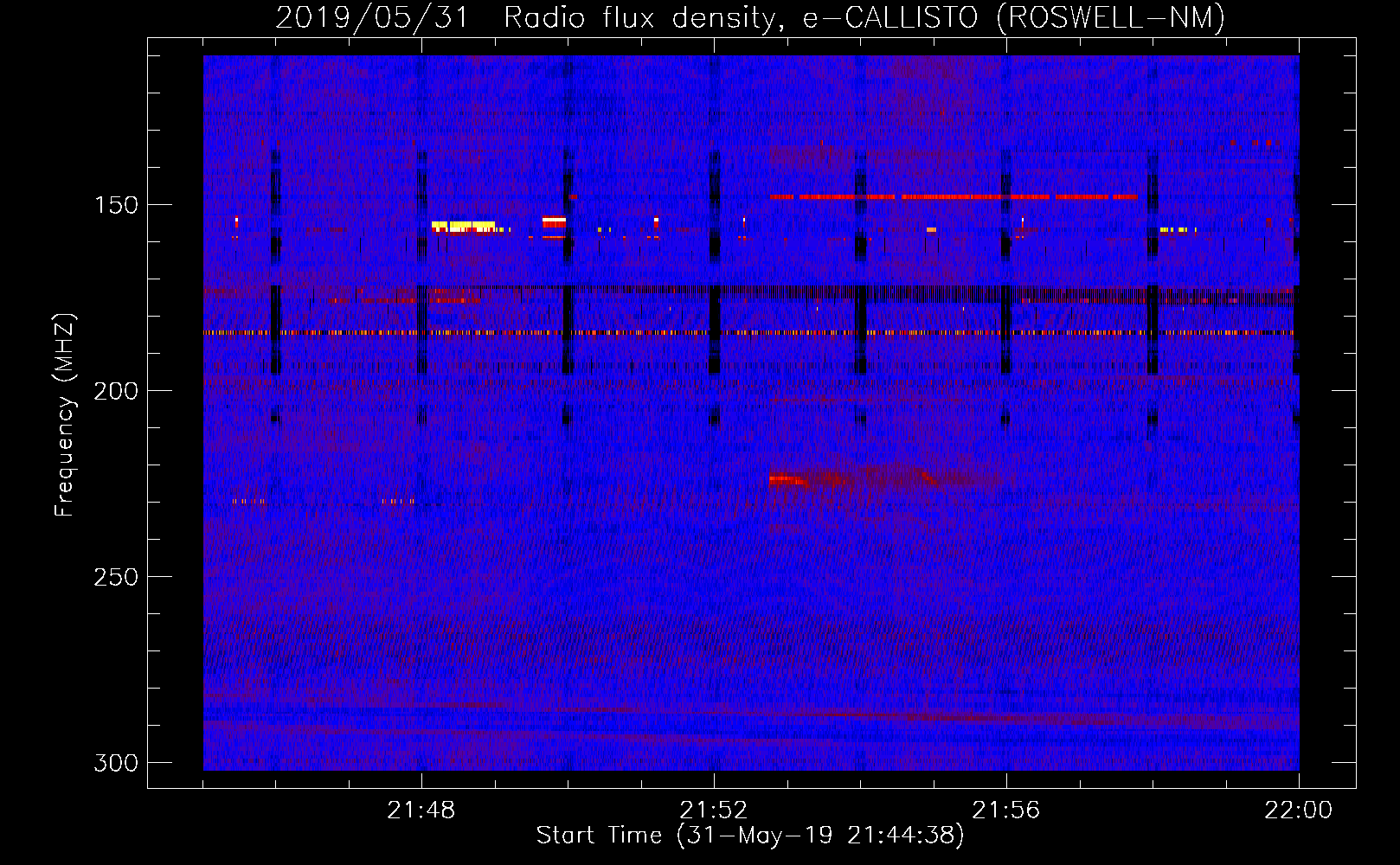The width and height of the screenshot is (1400, 865).
Task: Click the 21:56 time tick label
Action: 1006,811
